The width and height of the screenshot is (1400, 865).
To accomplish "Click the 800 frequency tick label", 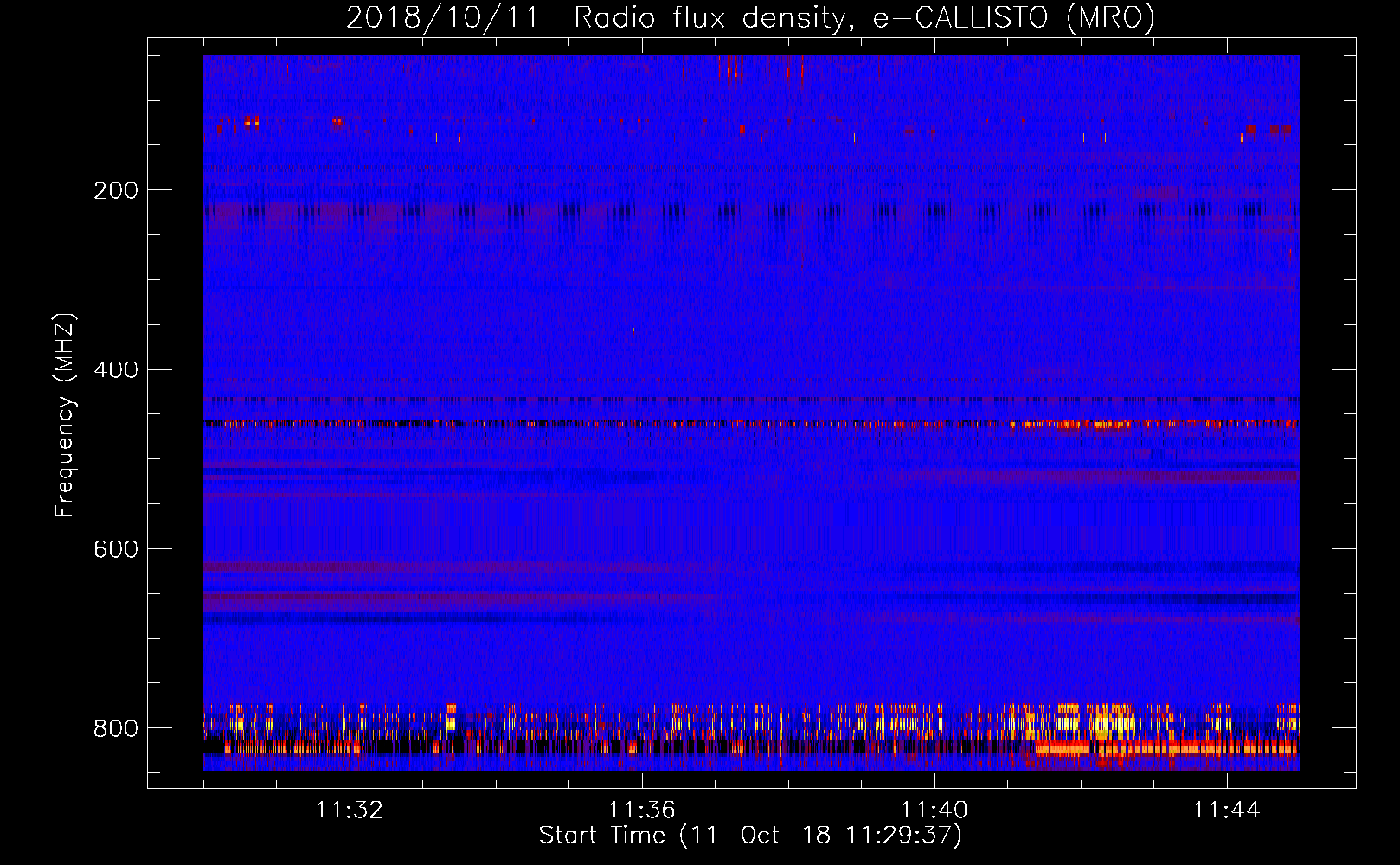I will (x=116, y=728).
